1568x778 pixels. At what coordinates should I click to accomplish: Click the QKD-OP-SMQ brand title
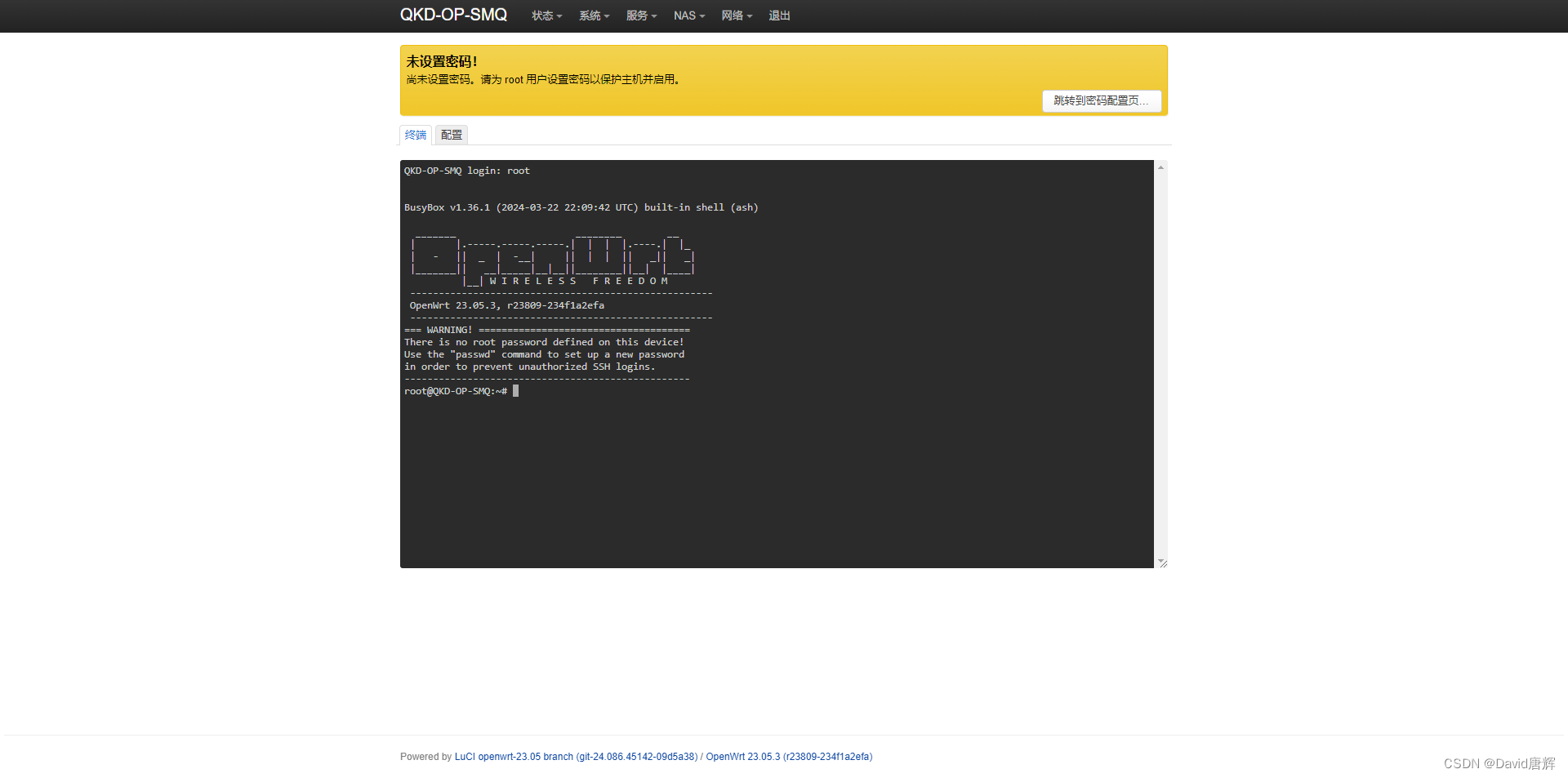[453, 15]
